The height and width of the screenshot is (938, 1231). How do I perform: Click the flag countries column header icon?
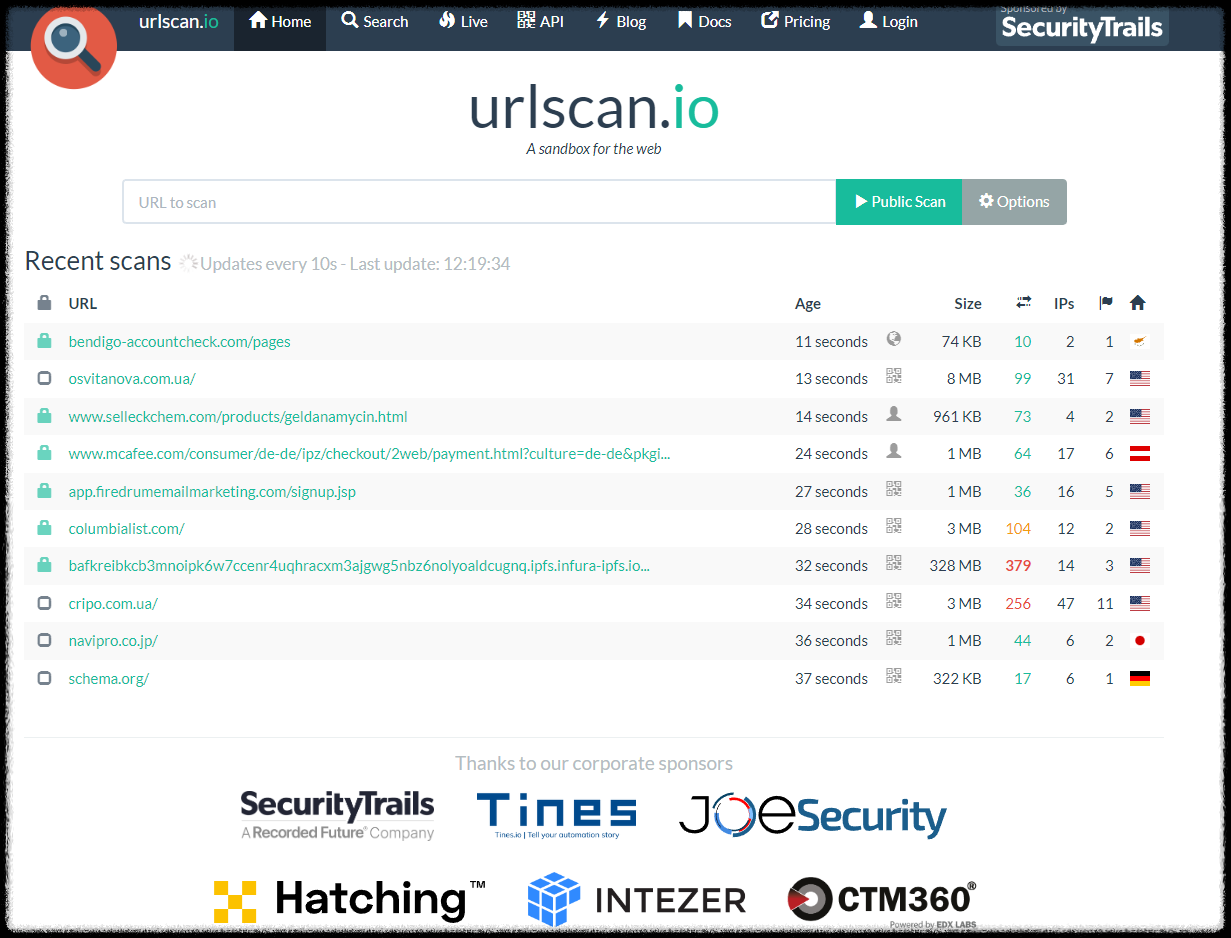tap(1106, 303)
